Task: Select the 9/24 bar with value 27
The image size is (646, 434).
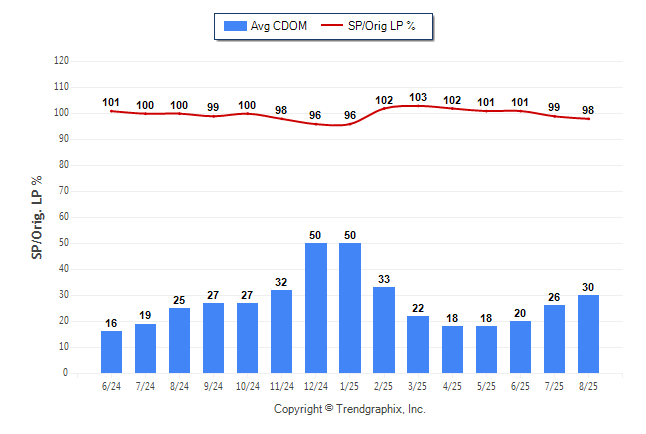Action: (x=213, y=338)
